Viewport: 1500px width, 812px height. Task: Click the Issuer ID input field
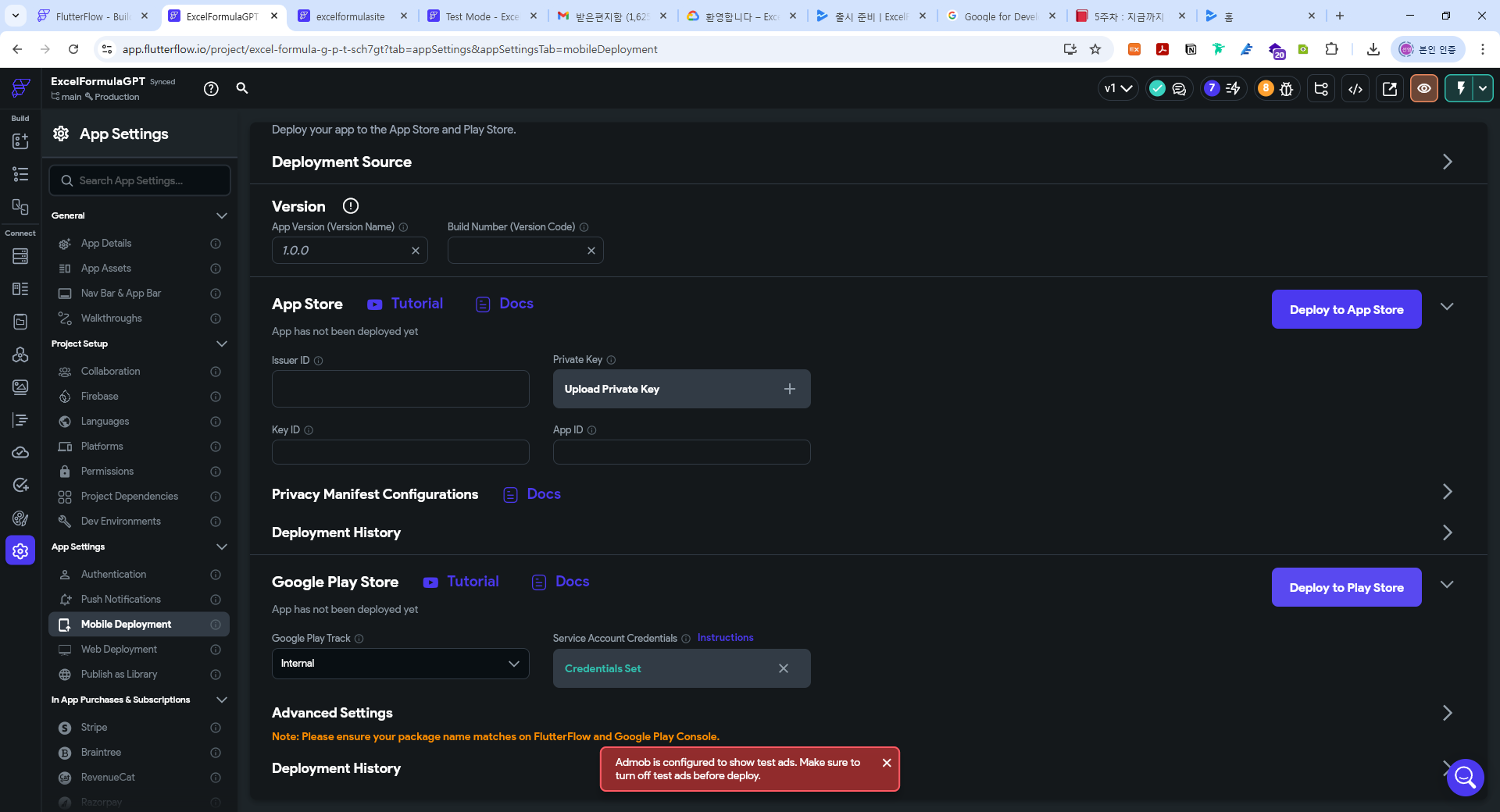tap(400, 389)
